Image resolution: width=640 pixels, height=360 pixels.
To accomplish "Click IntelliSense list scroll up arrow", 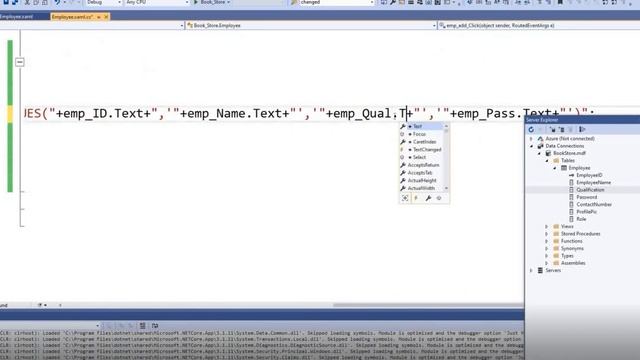I will coord(446,126).
